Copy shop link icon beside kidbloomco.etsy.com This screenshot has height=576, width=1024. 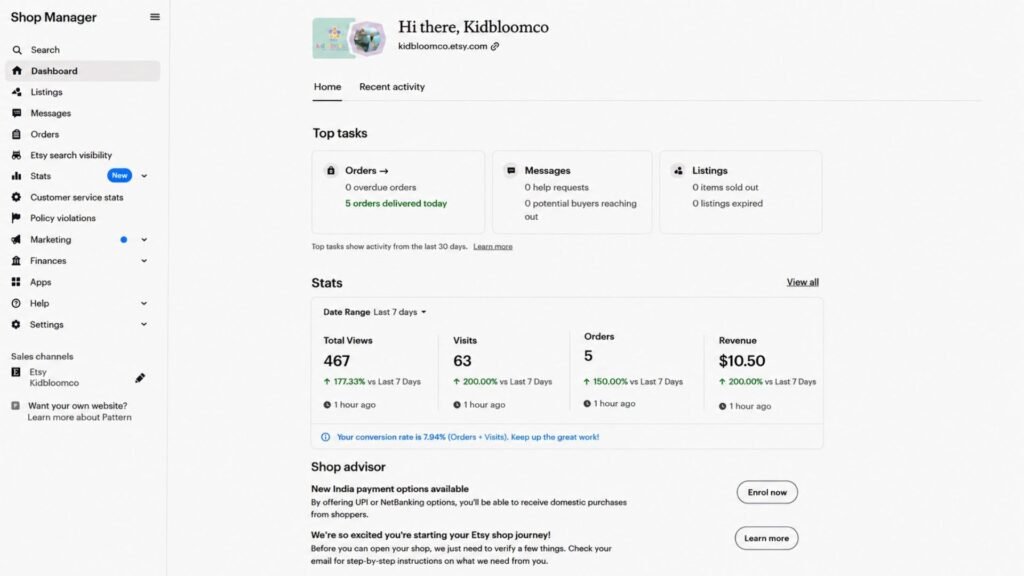[x=495, y=46]
